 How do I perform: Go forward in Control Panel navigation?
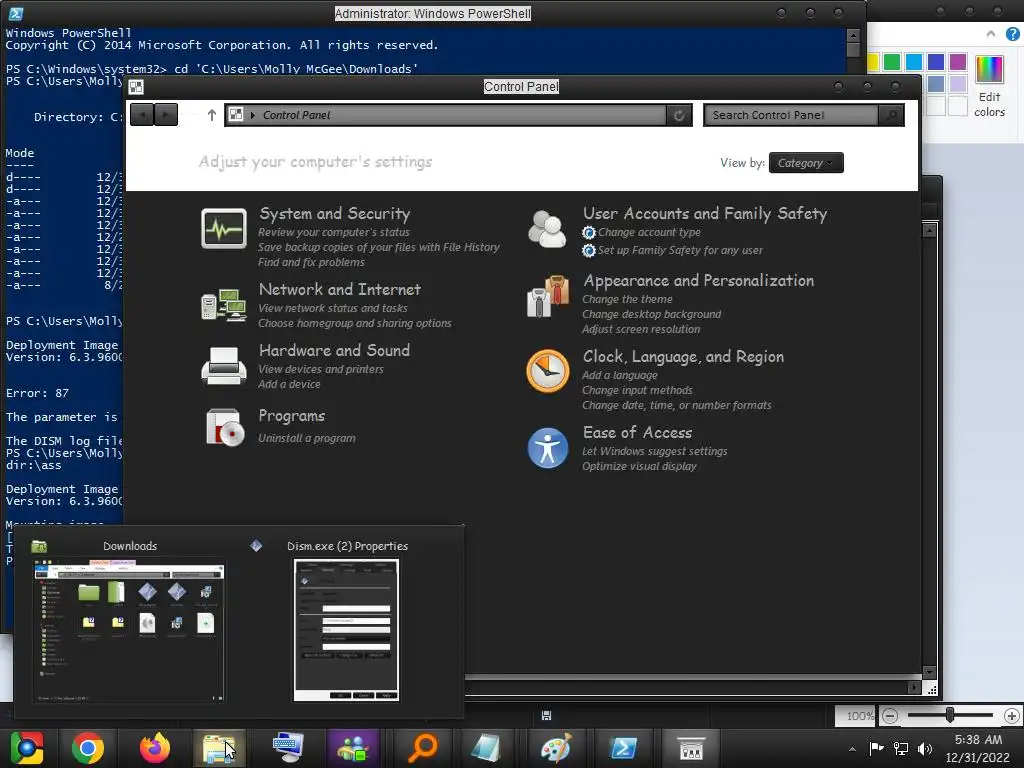tap(166, 115)
